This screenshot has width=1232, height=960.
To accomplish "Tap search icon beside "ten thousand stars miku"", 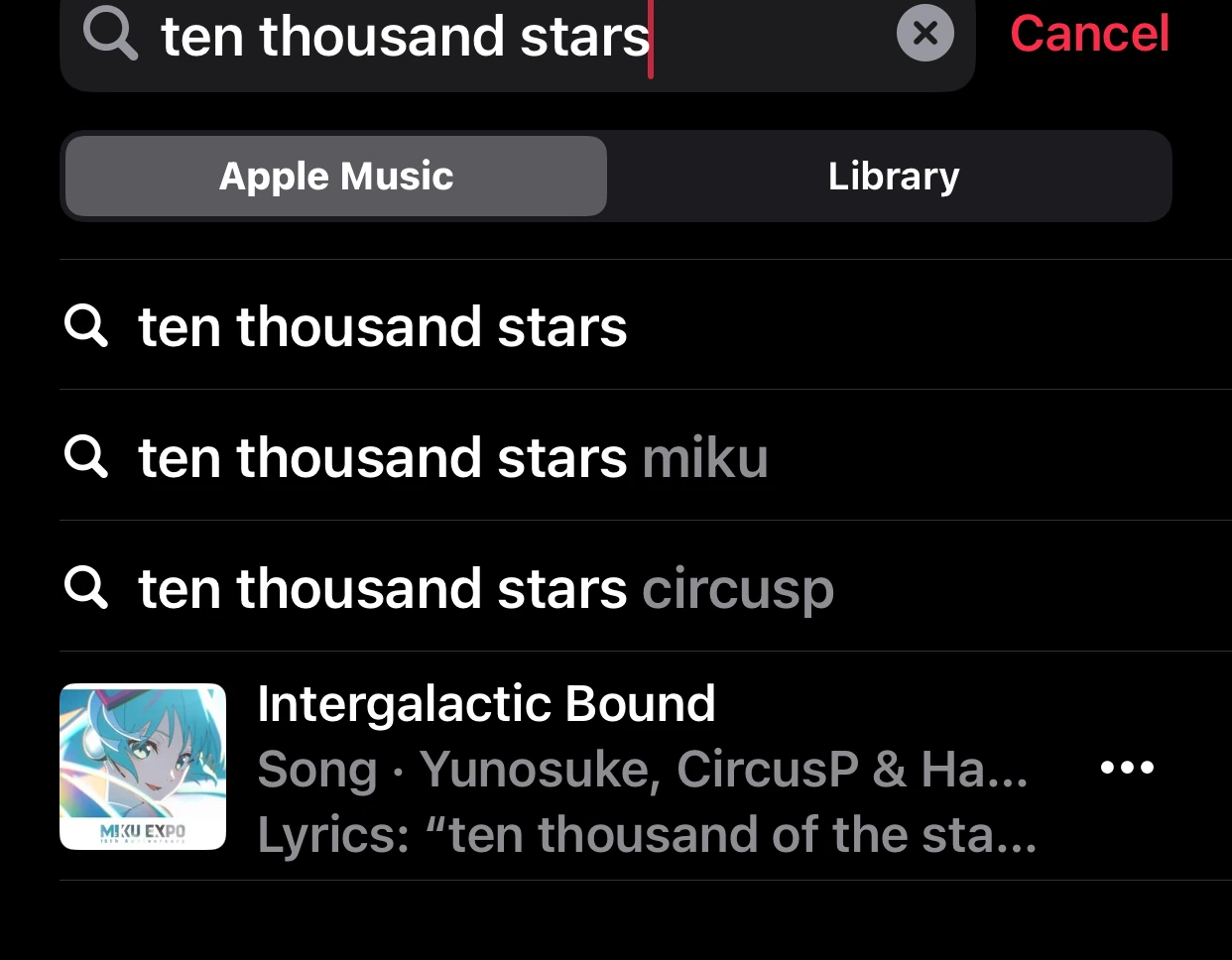I will pyautogui.click(x=86, y=455).
